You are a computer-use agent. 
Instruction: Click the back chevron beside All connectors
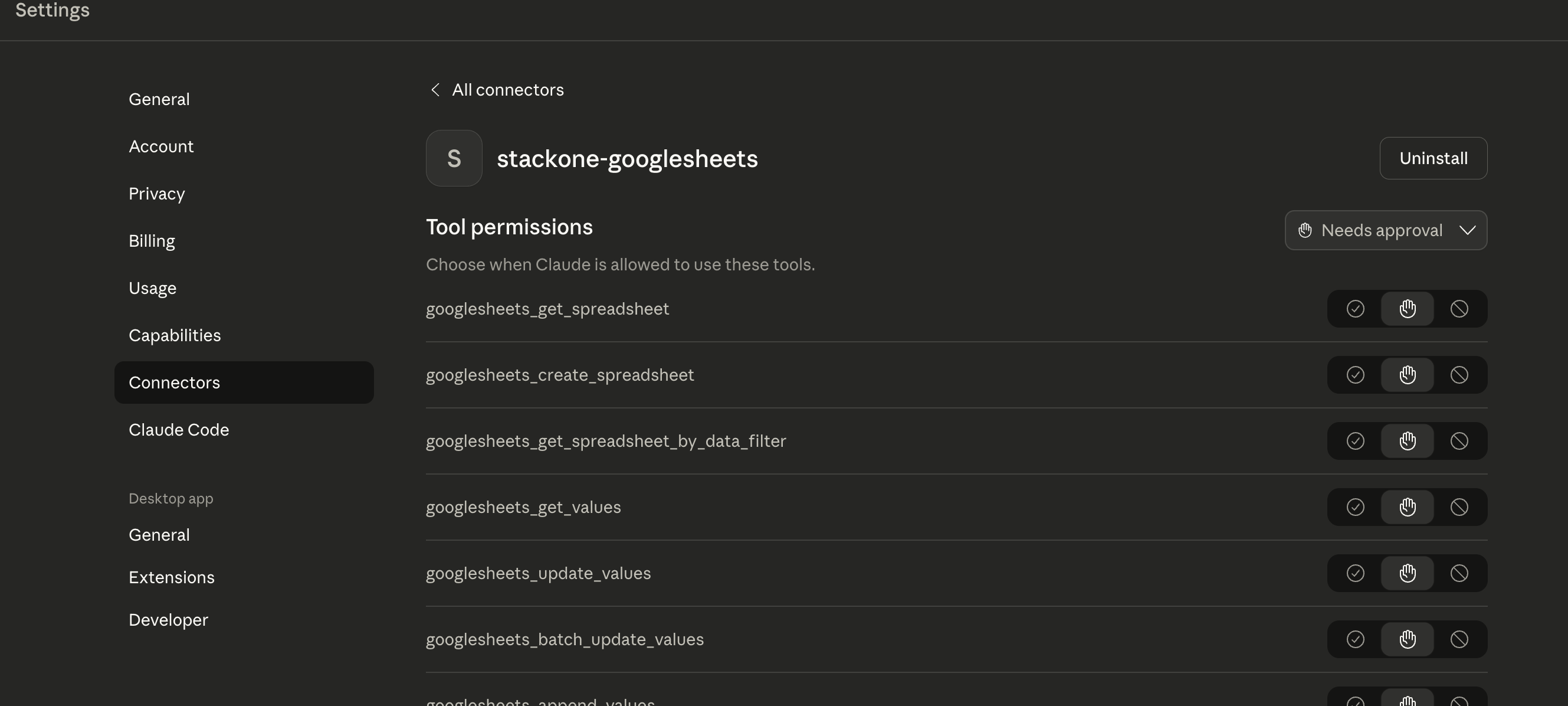click(x=435, y=90)
